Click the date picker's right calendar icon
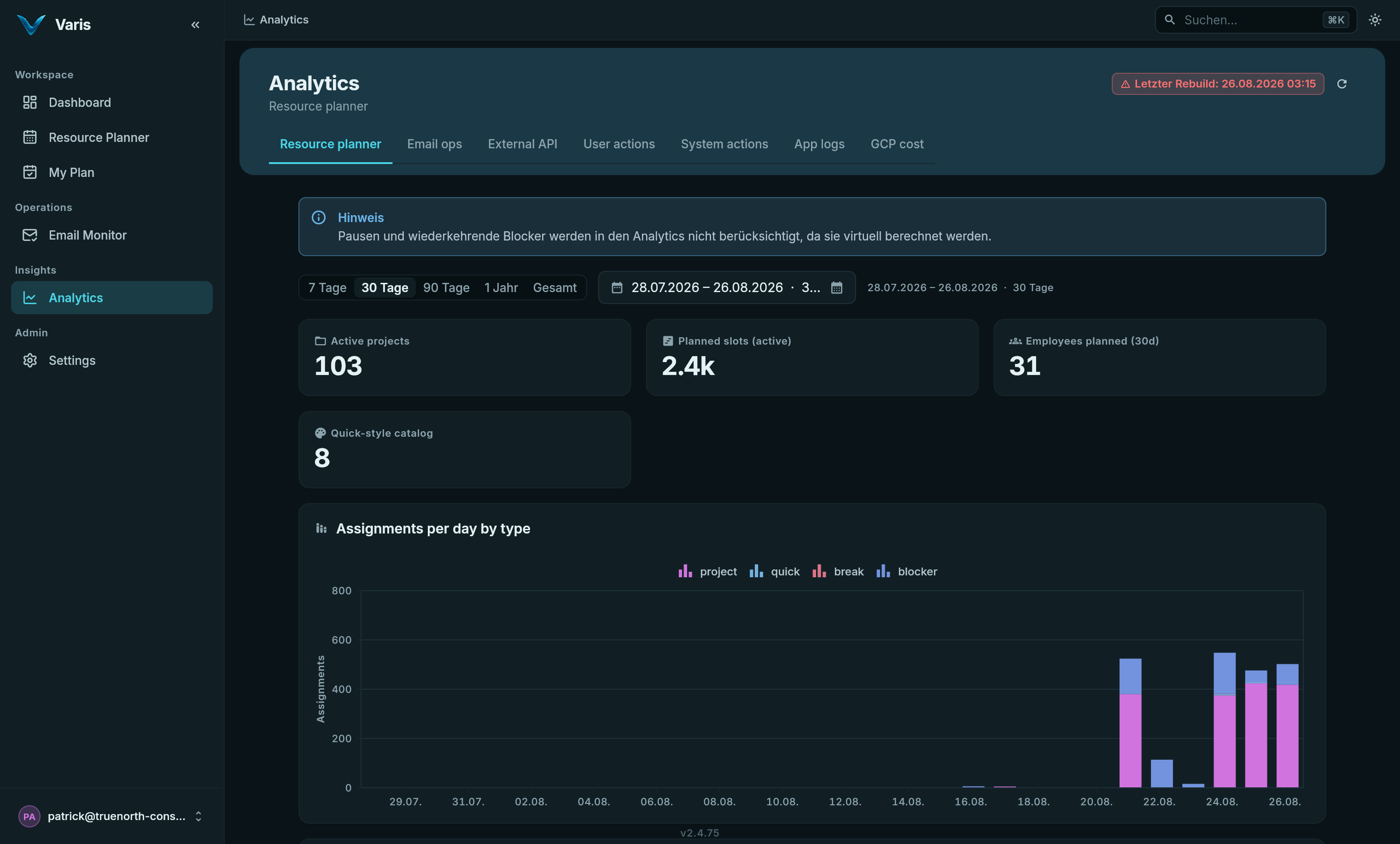 (836, 287)
